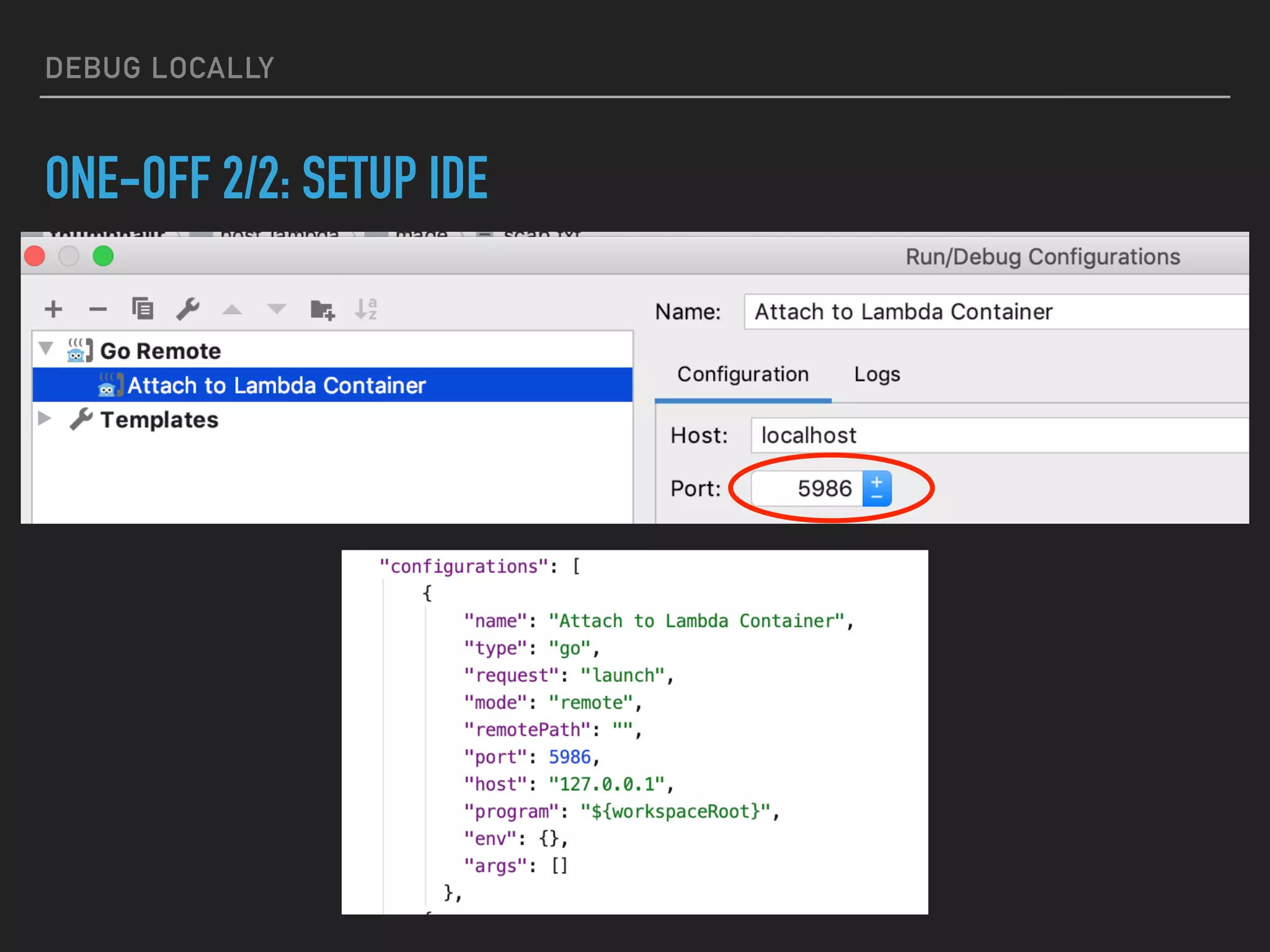Viewport: 1270px width, 952px height.
Task: Switch to the Configuration tab
Action: pos(743,374)
